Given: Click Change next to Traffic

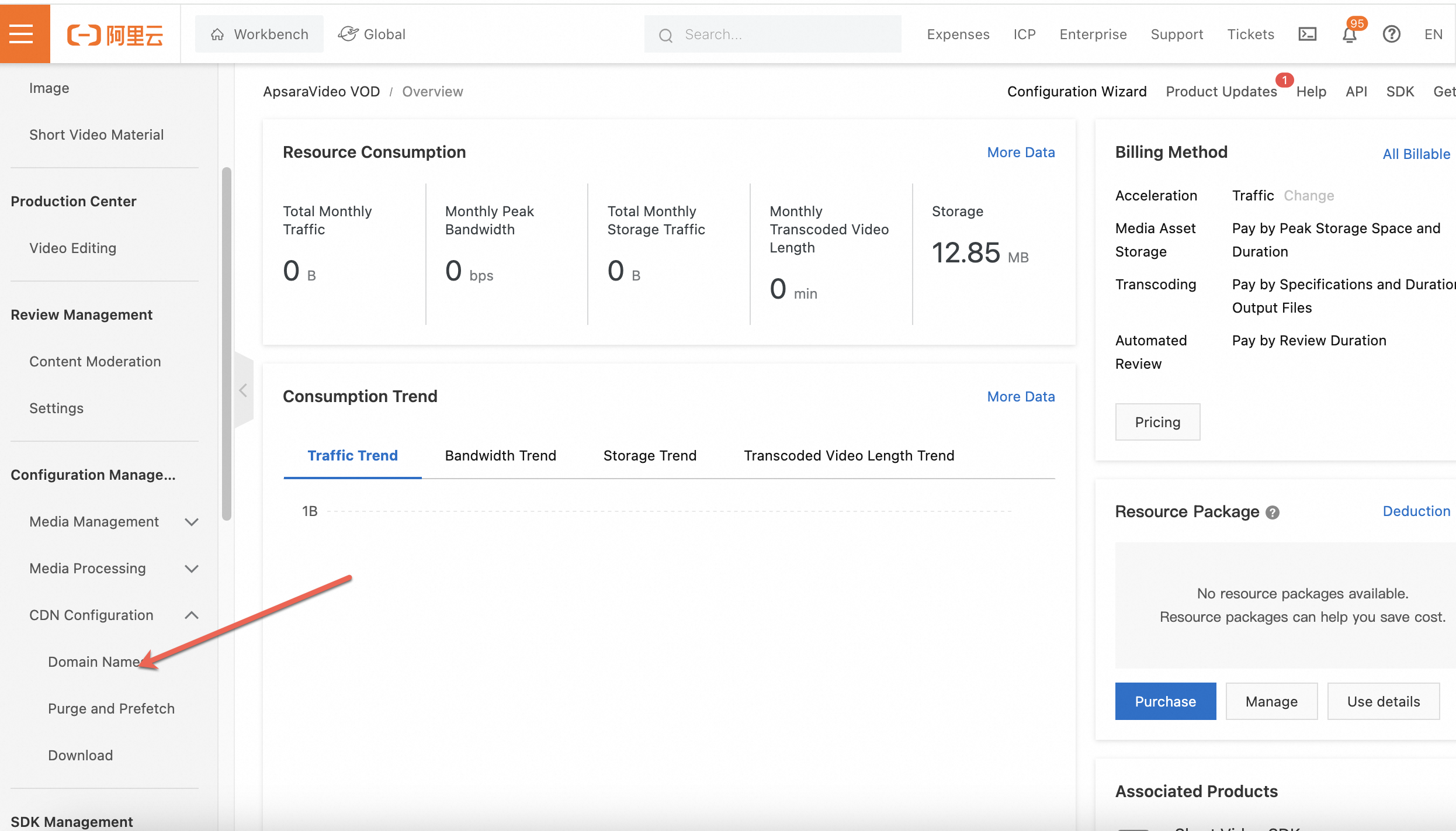Looking at the screenshot, I should click(1309, 195).
